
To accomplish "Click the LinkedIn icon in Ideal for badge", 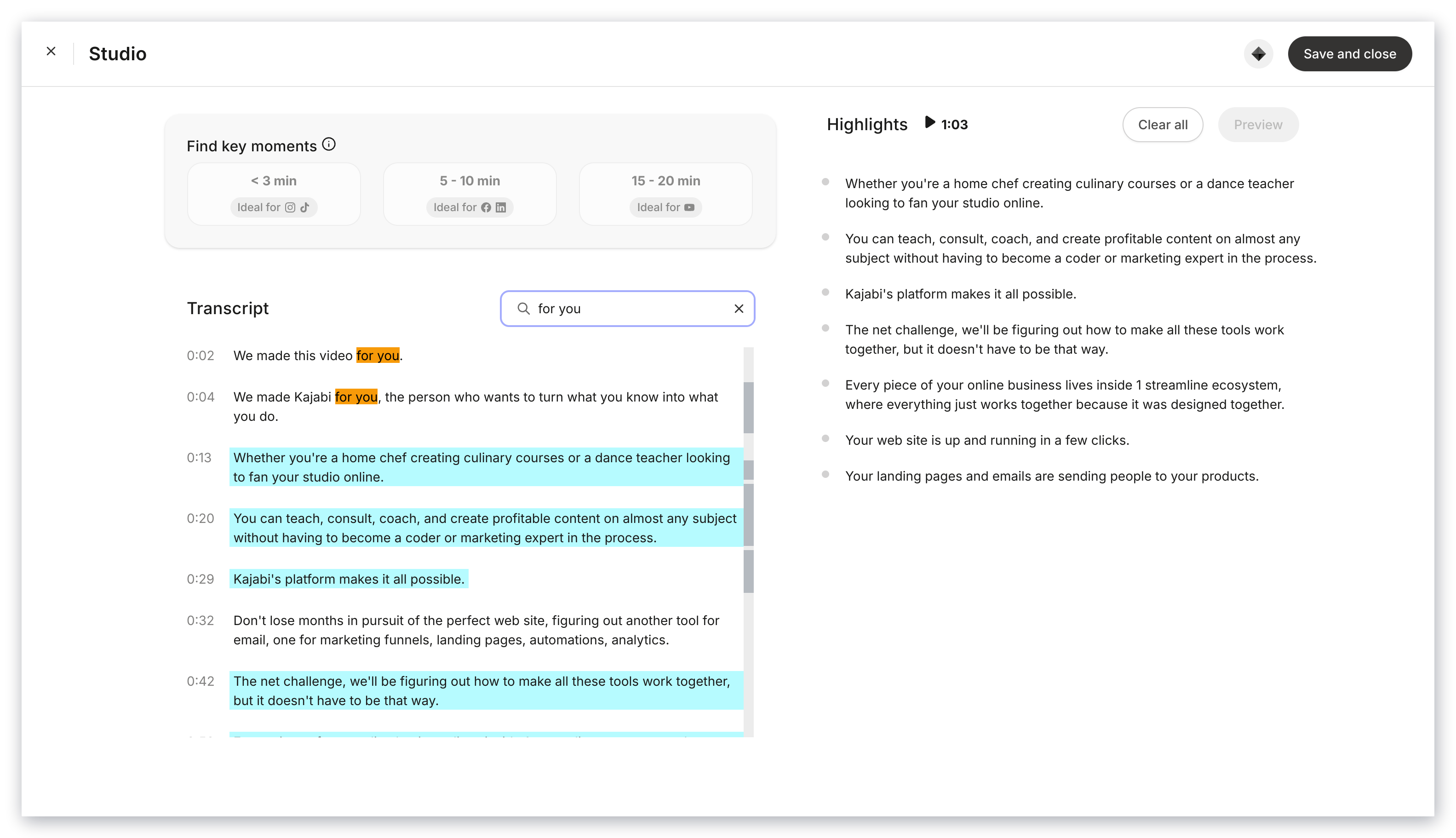I will pyautogui.click(x=501, y=208).
